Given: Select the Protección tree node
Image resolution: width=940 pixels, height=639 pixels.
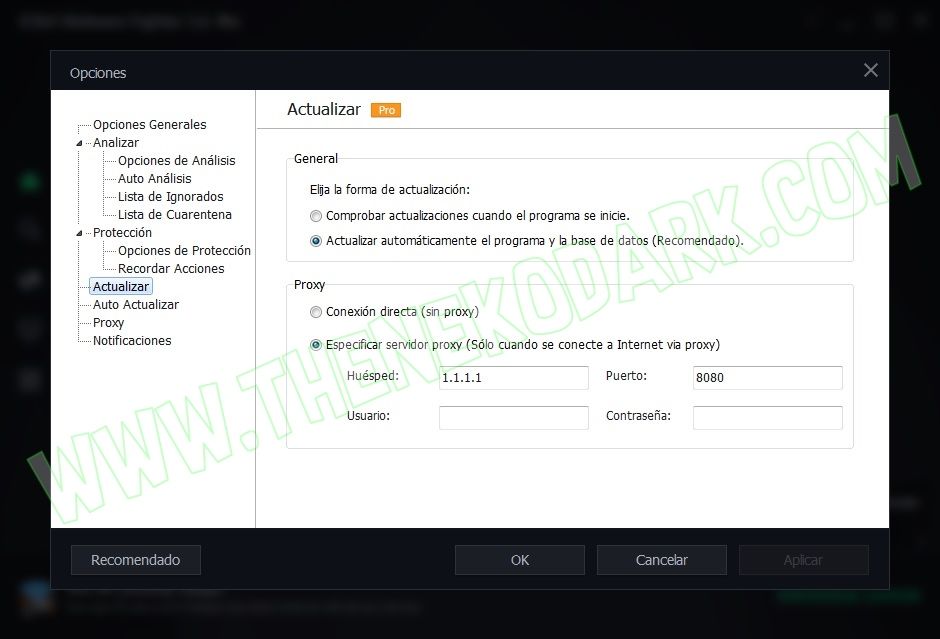Looking at the screenshot, I should 122,233.
